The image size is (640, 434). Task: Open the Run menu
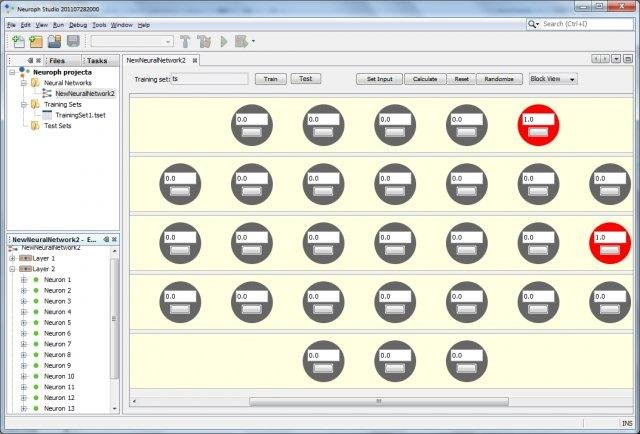click(x=58, y=25)
